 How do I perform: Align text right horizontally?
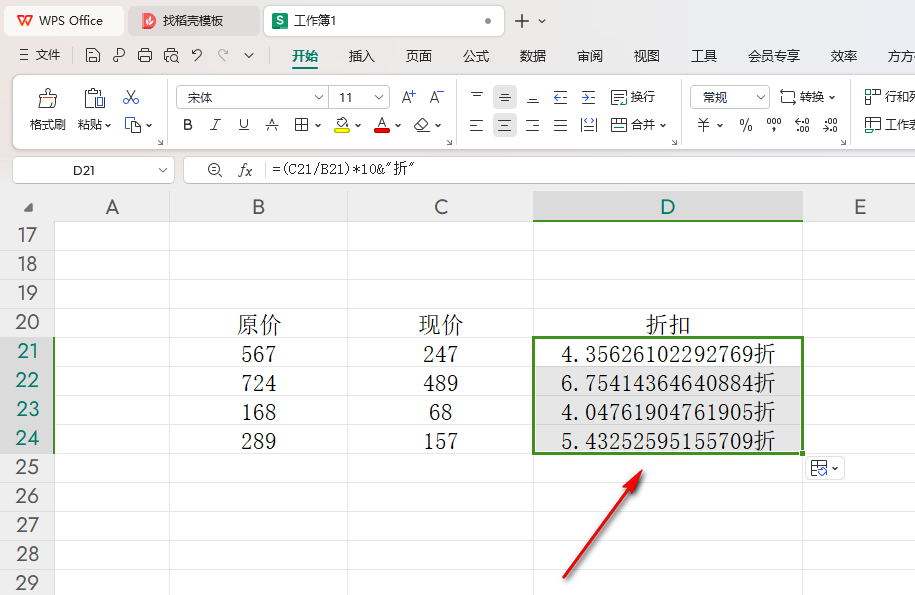[x=533, y=125]
